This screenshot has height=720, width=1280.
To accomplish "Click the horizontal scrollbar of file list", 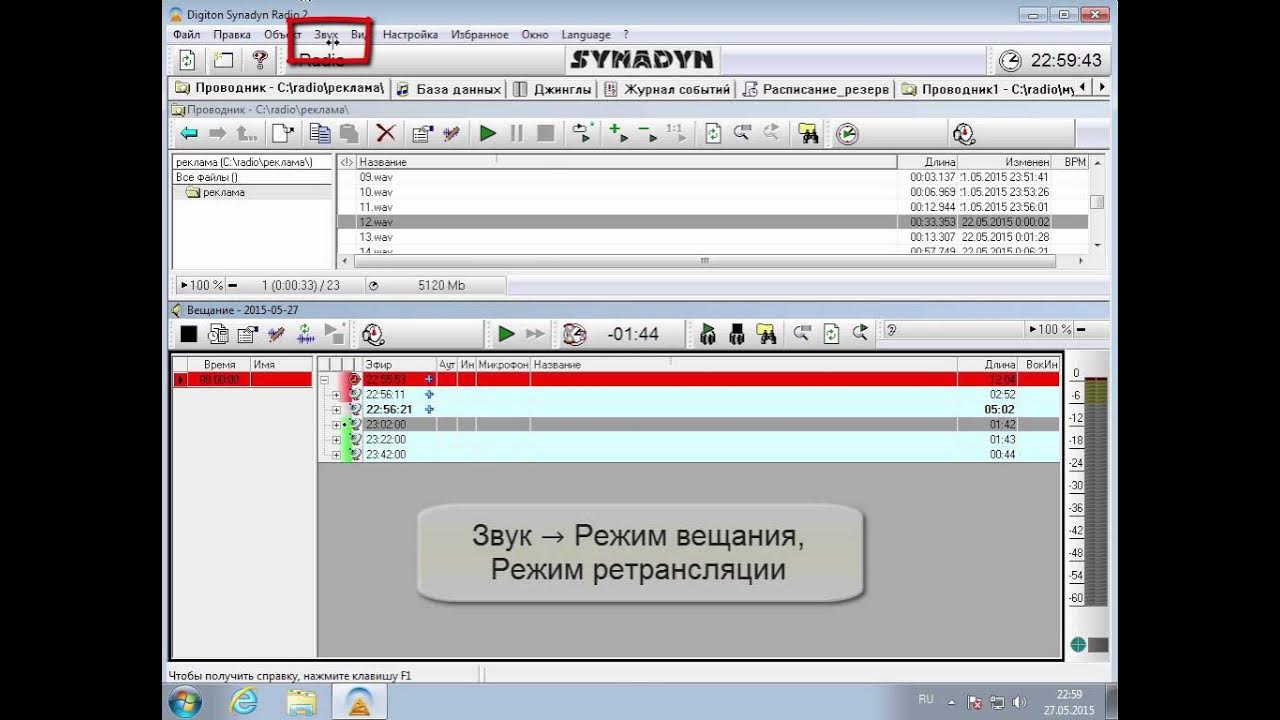I will [x=704, y=261].
